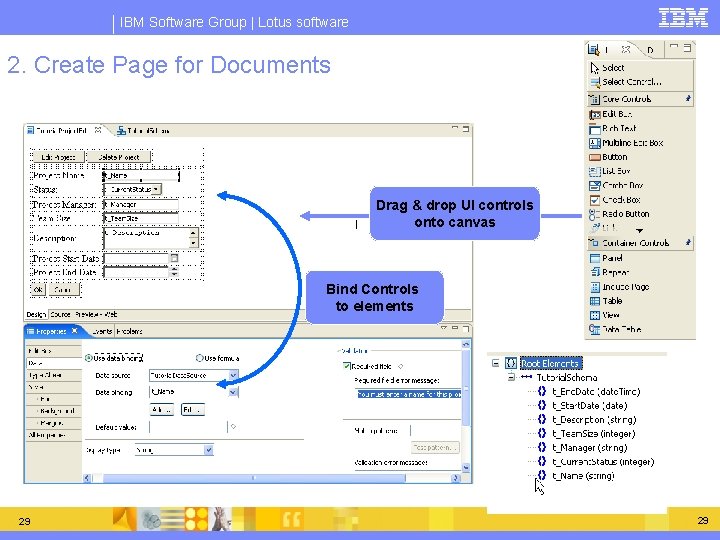Collapse the Root Elements tree node
Screen dimensions: 720x540
click(x=495, y=363)
